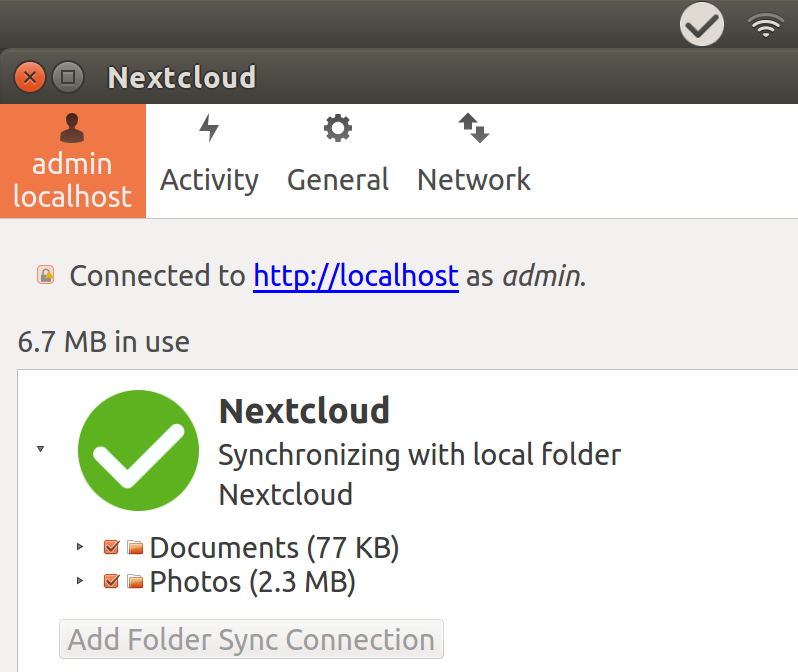The image size is (798, 672).
Task: Uncheck the Documents folder checkbox
Action: (112, 548)
